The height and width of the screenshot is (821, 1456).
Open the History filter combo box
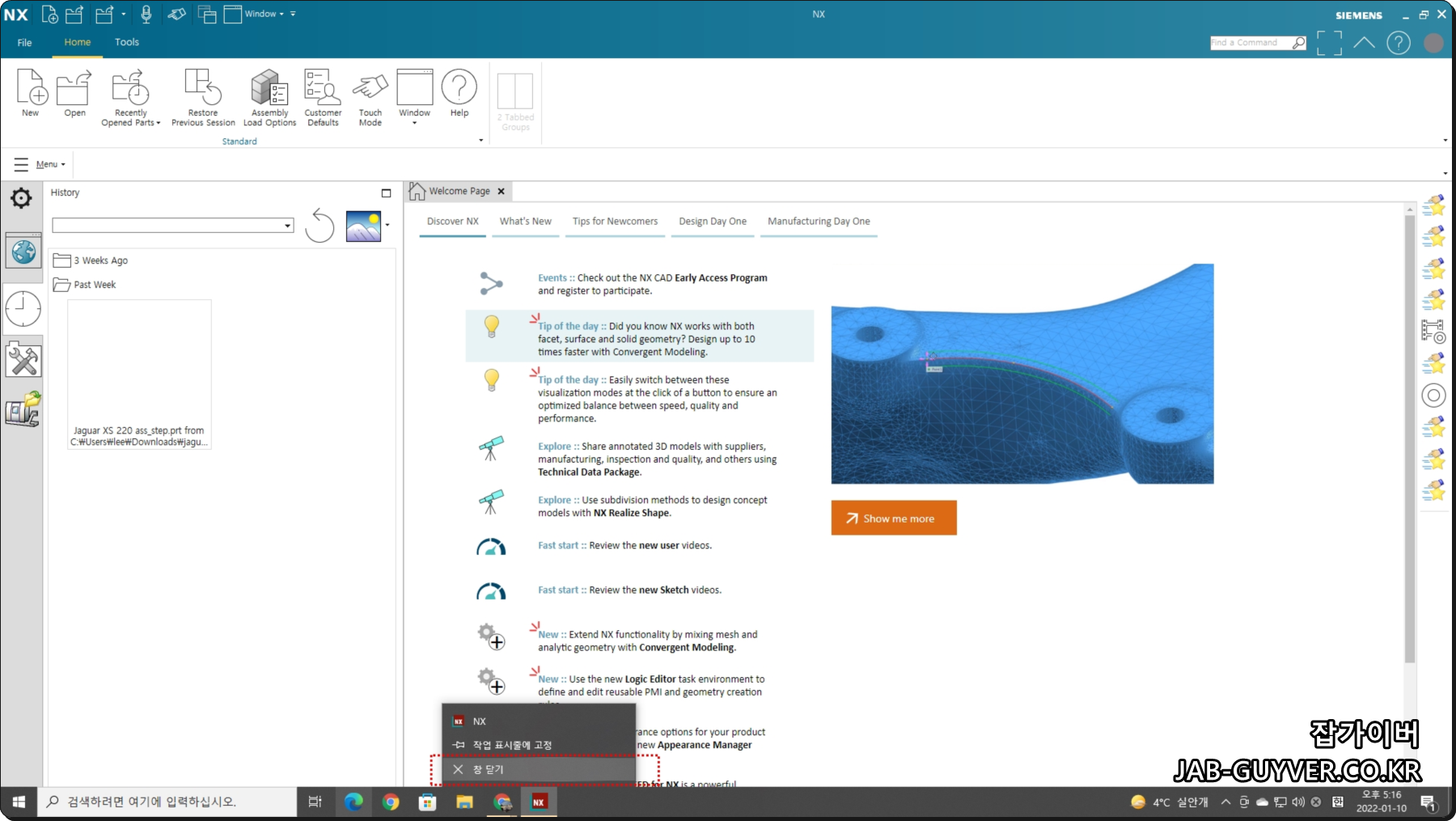tap(172, 226)
